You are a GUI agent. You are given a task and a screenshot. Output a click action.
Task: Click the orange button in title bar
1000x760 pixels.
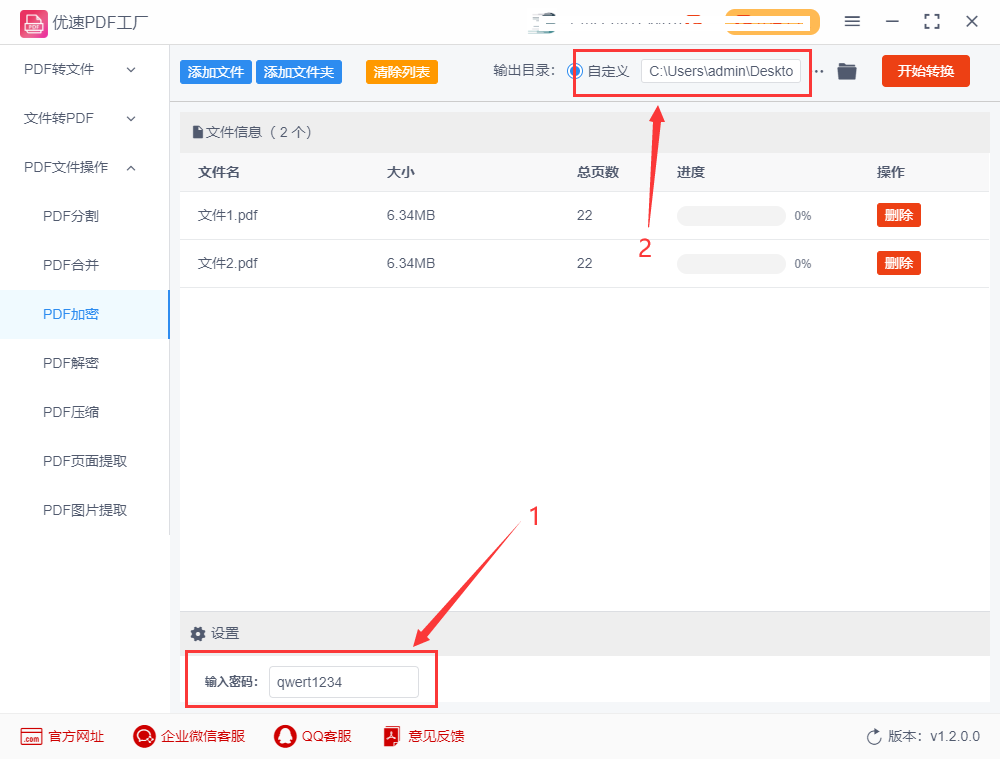[x=772, y=22]
